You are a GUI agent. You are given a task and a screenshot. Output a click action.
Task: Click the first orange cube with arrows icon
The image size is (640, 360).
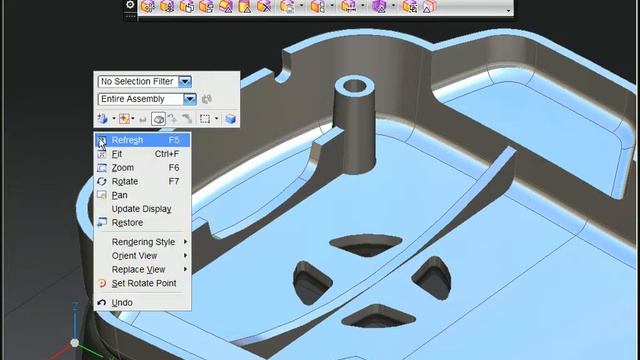point(148,6)
